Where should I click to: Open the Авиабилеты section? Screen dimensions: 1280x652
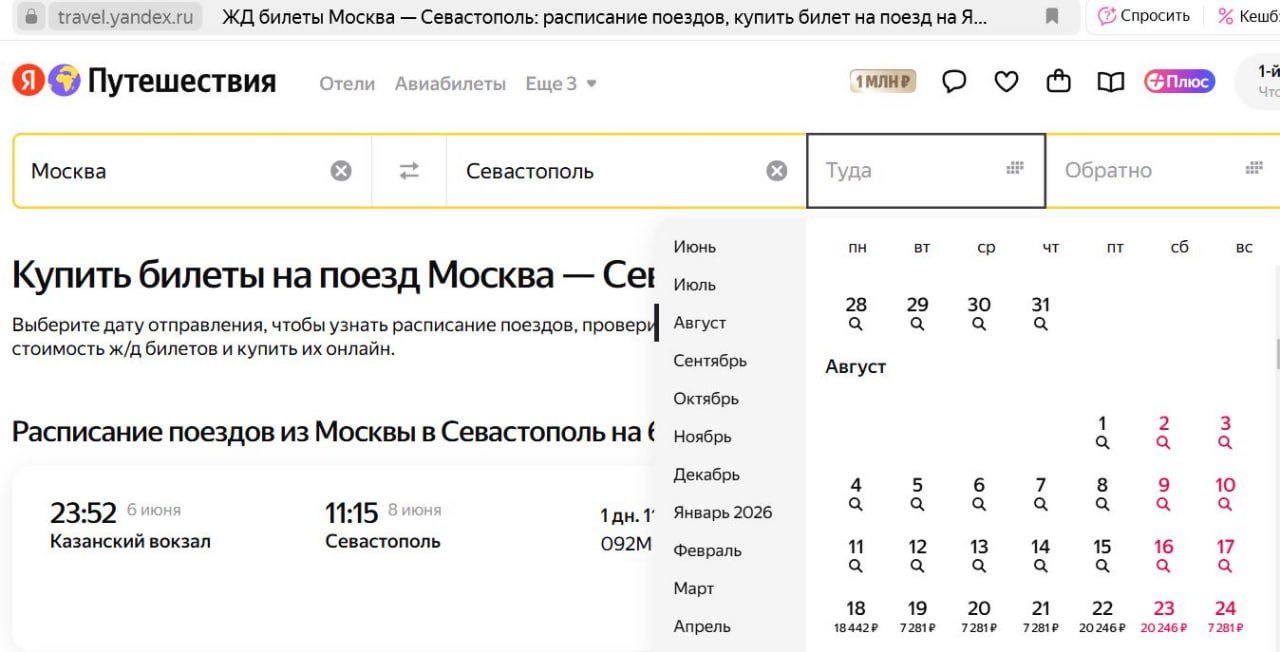(450, 84)
